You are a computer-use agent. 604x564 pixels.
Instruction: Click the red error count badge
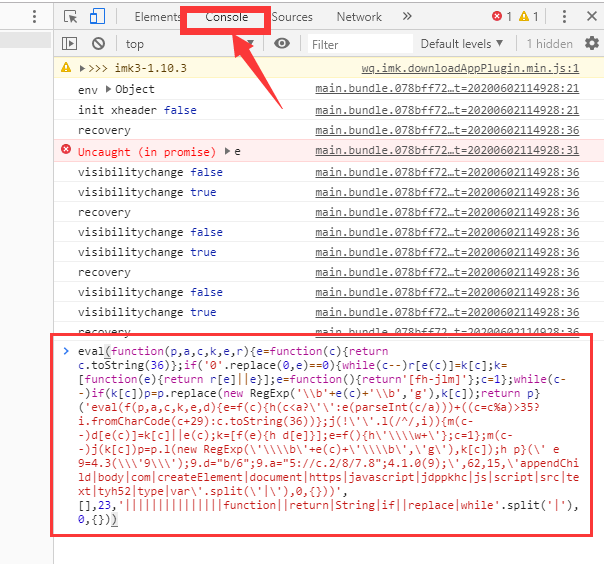coord(502,17)
